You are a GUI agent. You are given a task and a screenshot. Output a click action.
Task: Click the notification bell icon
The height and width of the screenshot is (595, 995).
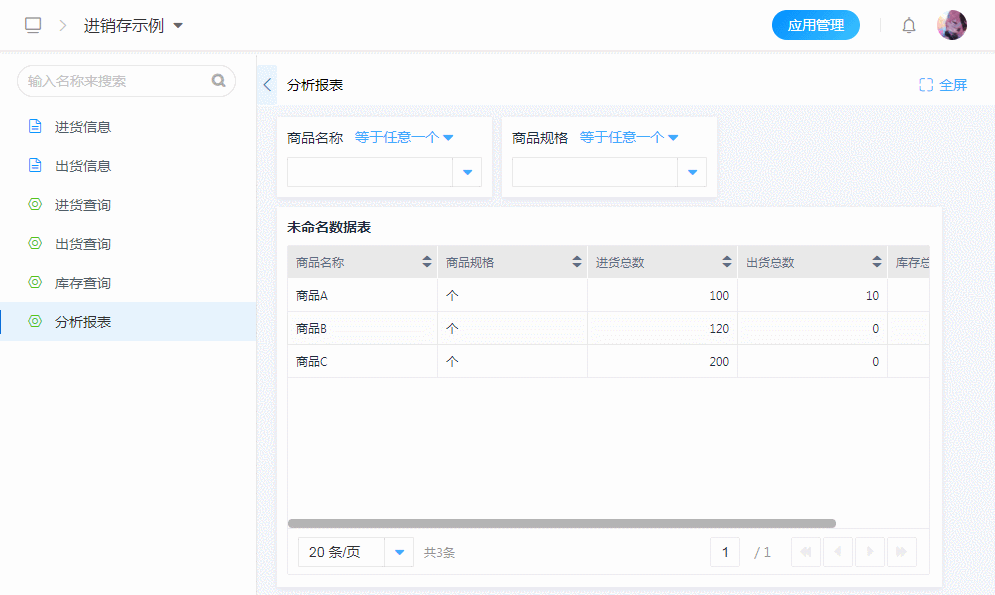[x=908, y=26]
